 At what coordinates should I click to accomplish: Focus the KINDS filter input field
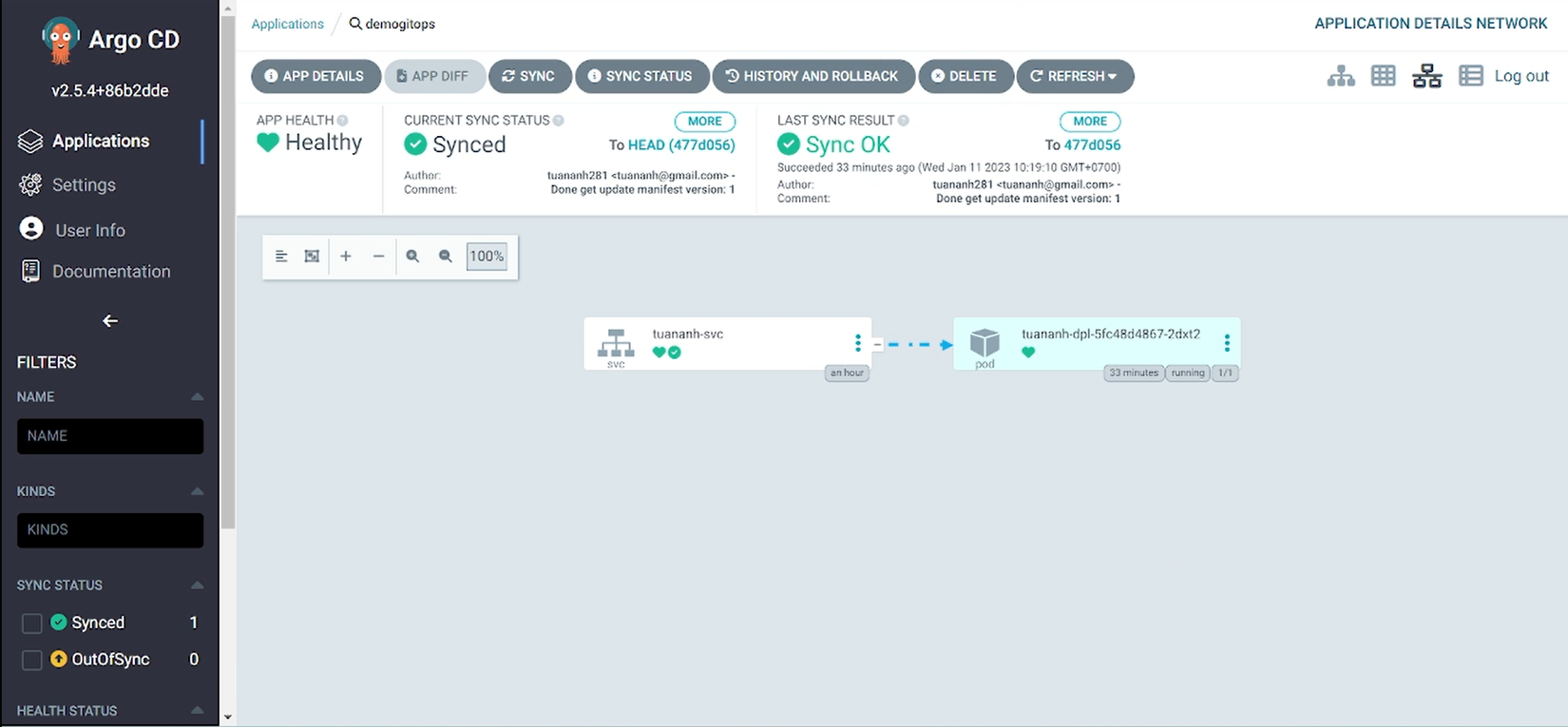pyautogui.click(x=110, y=530)
